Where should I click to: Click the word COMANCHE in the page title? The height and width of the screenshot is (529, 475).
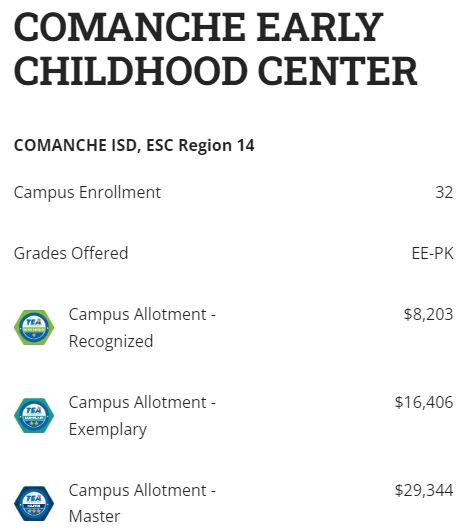pyautogui.click(x=129, y=26)
